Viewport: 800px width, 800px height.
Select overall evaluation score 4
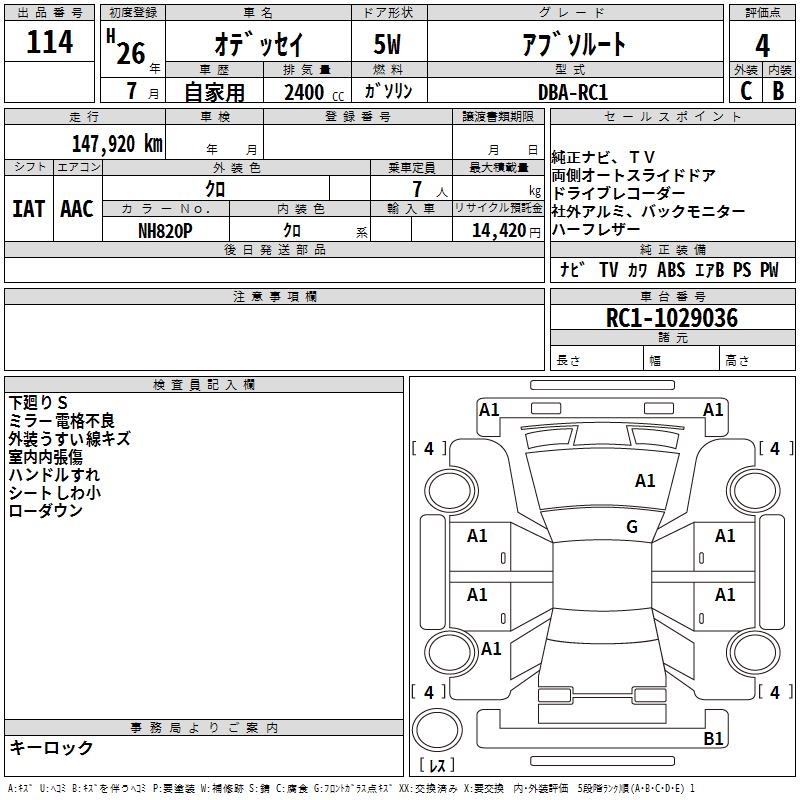(x=762, y=45)
